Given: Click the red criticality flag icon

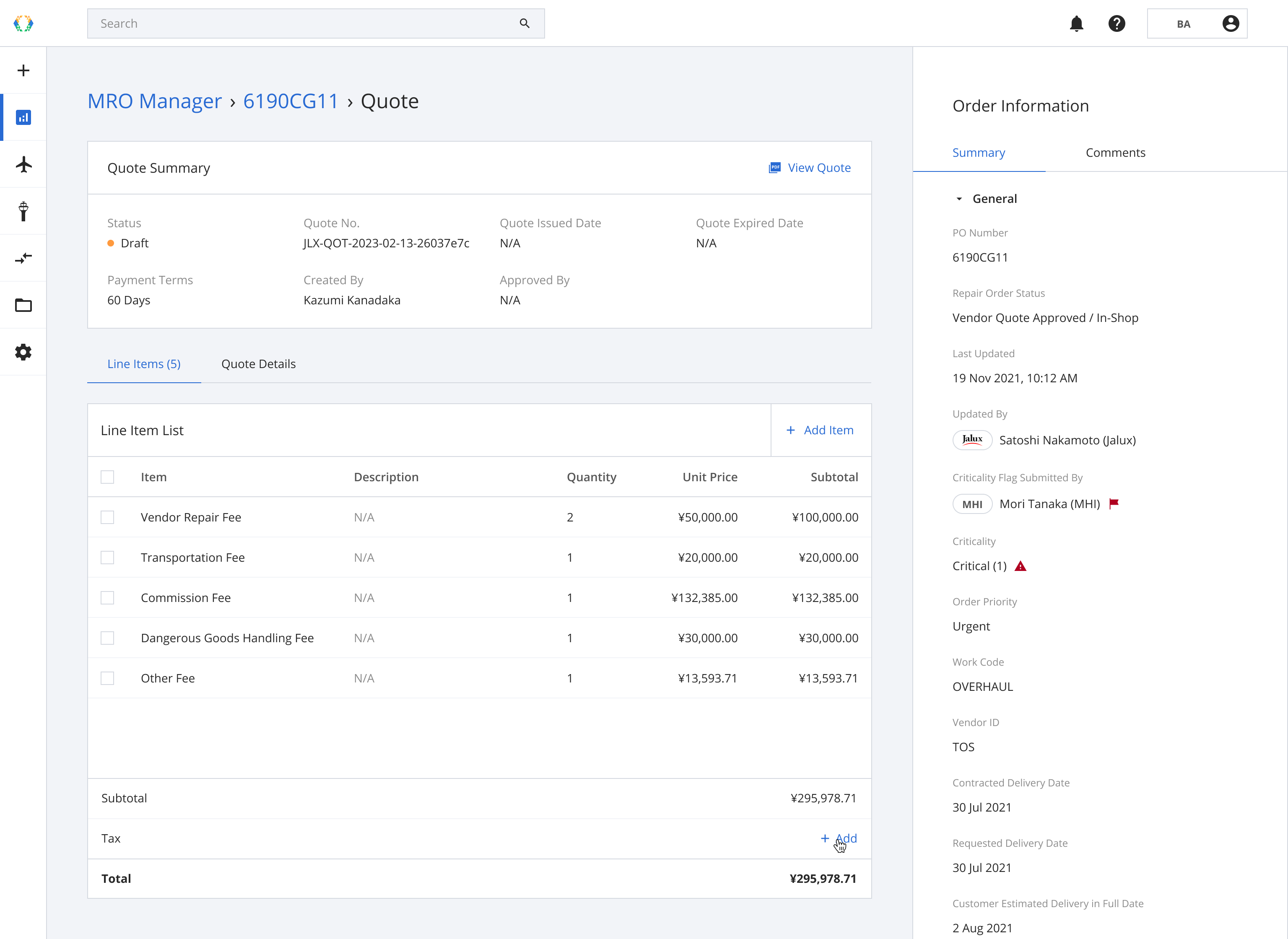Looking at the screenshot, I should (1114, 503).
